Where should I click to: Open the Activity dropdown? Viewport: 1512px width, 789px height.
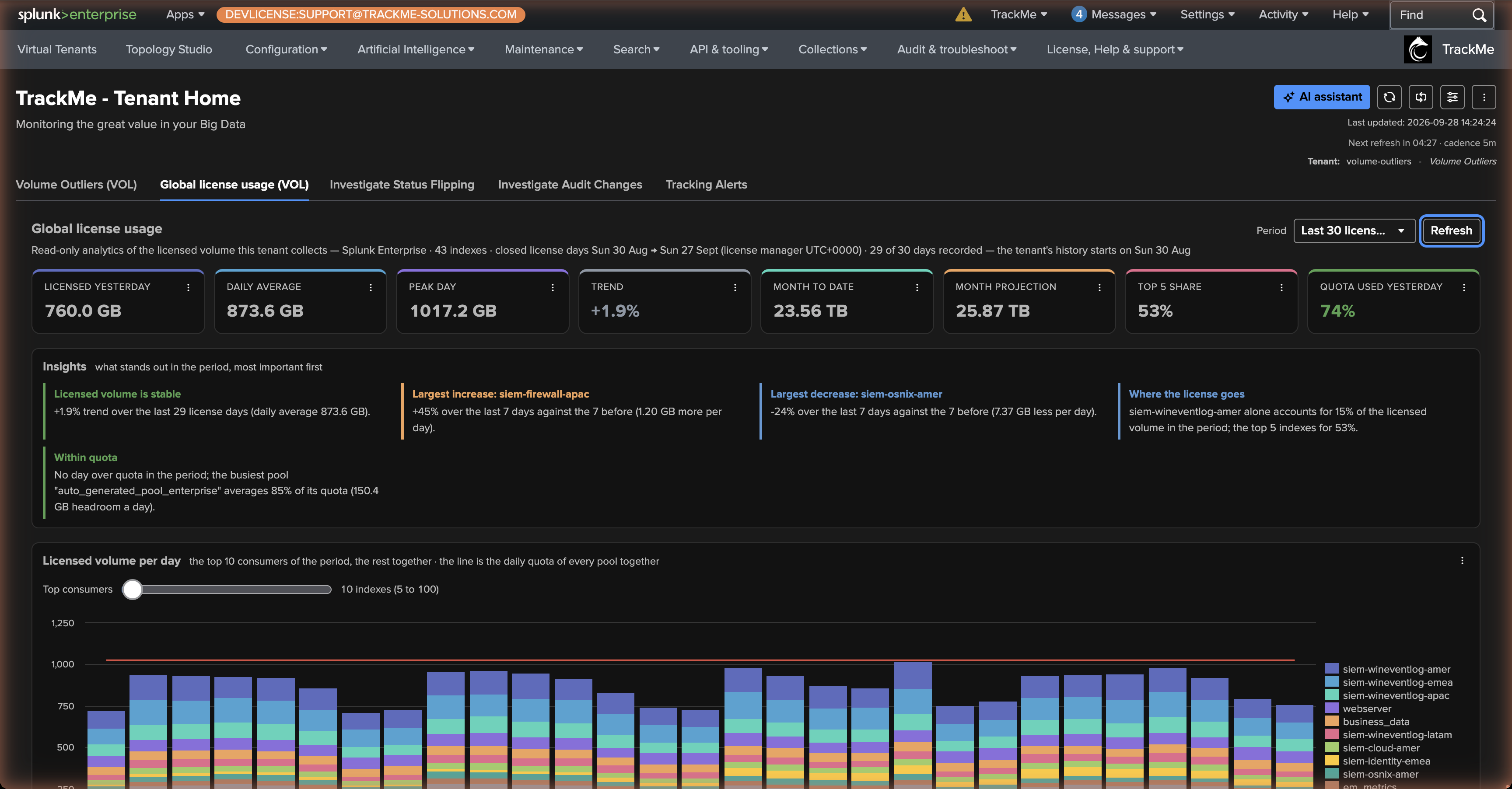click(x=1283, y=15)
